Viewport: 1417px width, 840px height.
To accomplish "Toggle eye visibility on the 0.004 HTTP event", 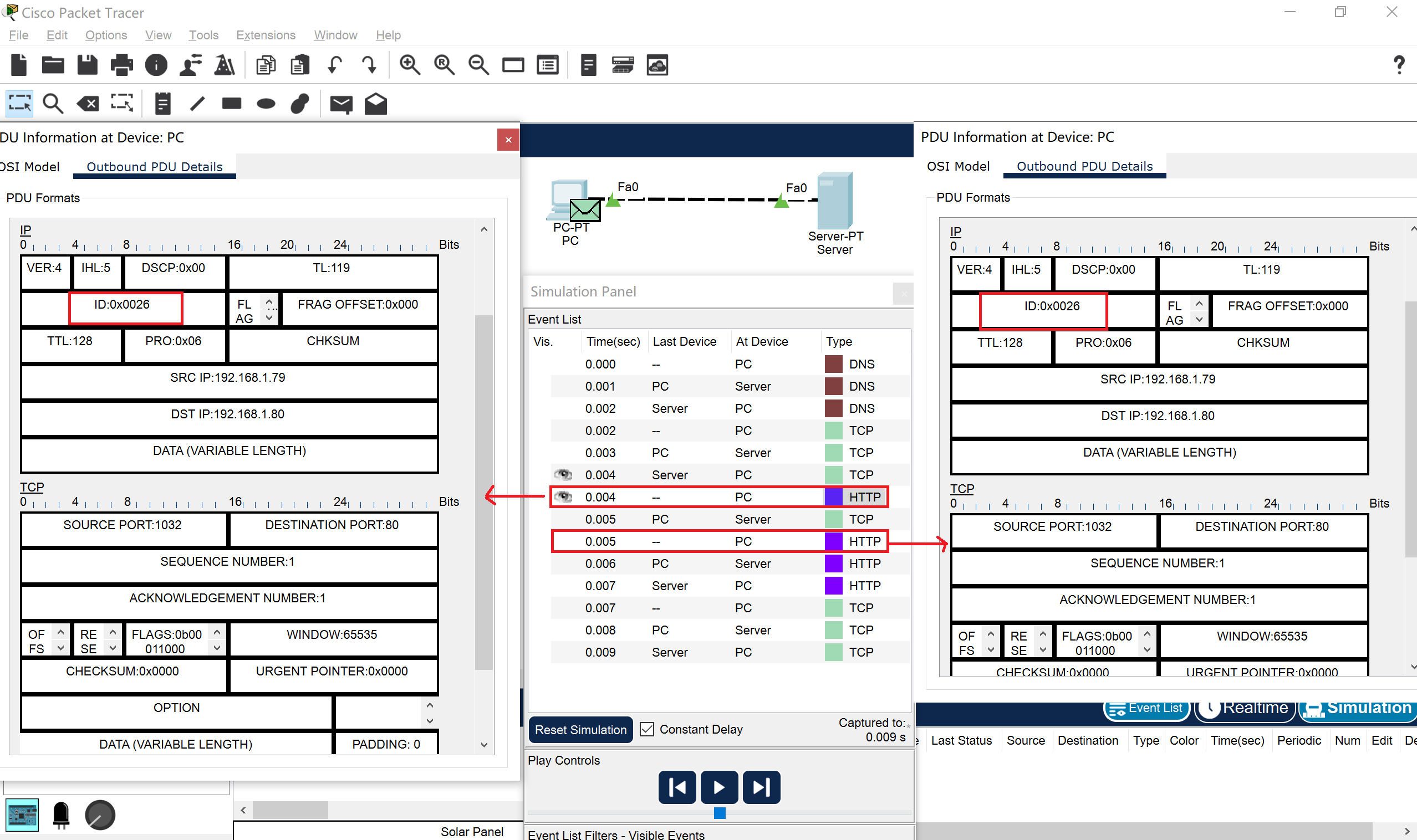I will [x=562, y=496].
